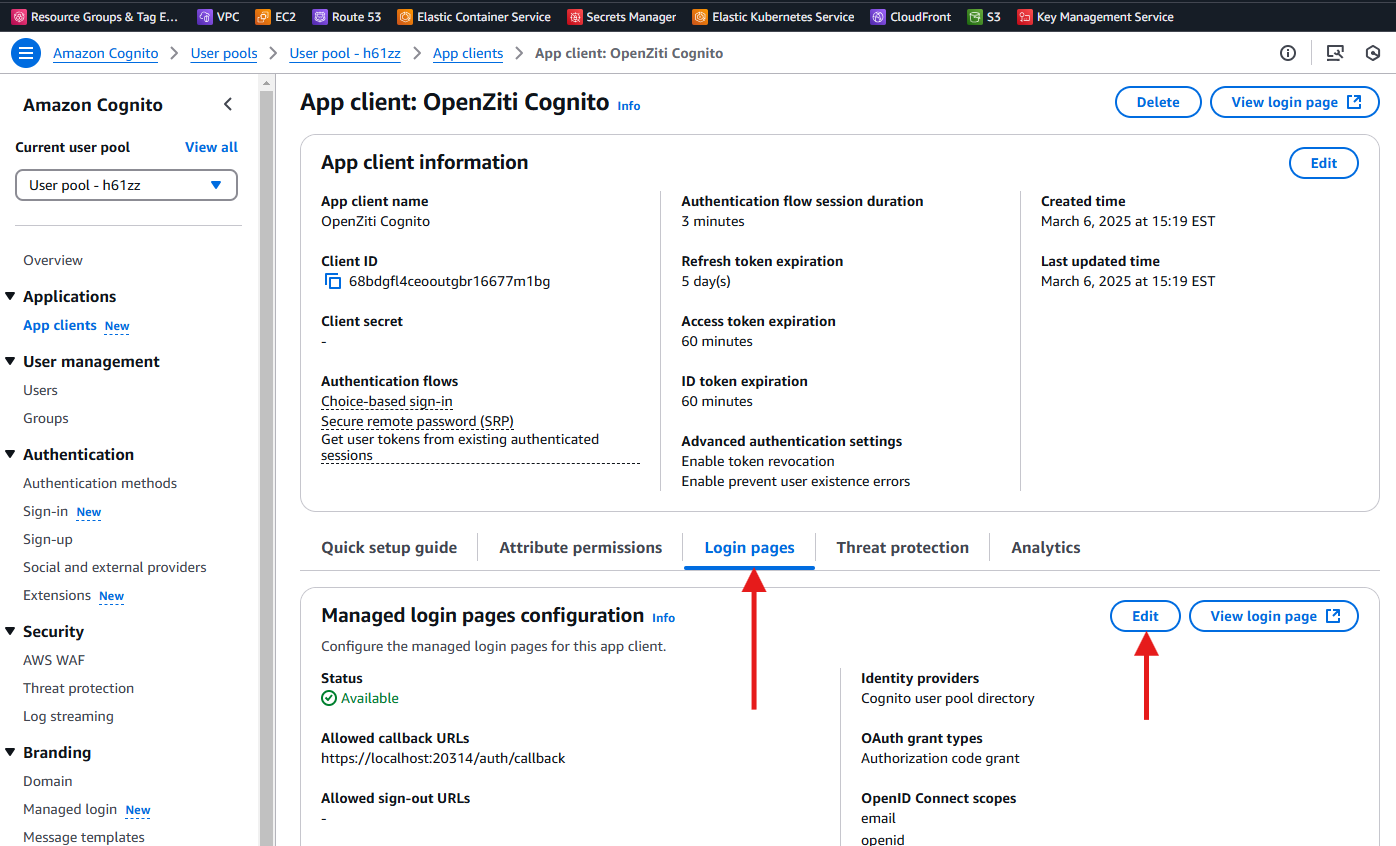Click the View all user pools link
Screen dimensions: 1396x846
pyautogui.click(x=211, y=147)
